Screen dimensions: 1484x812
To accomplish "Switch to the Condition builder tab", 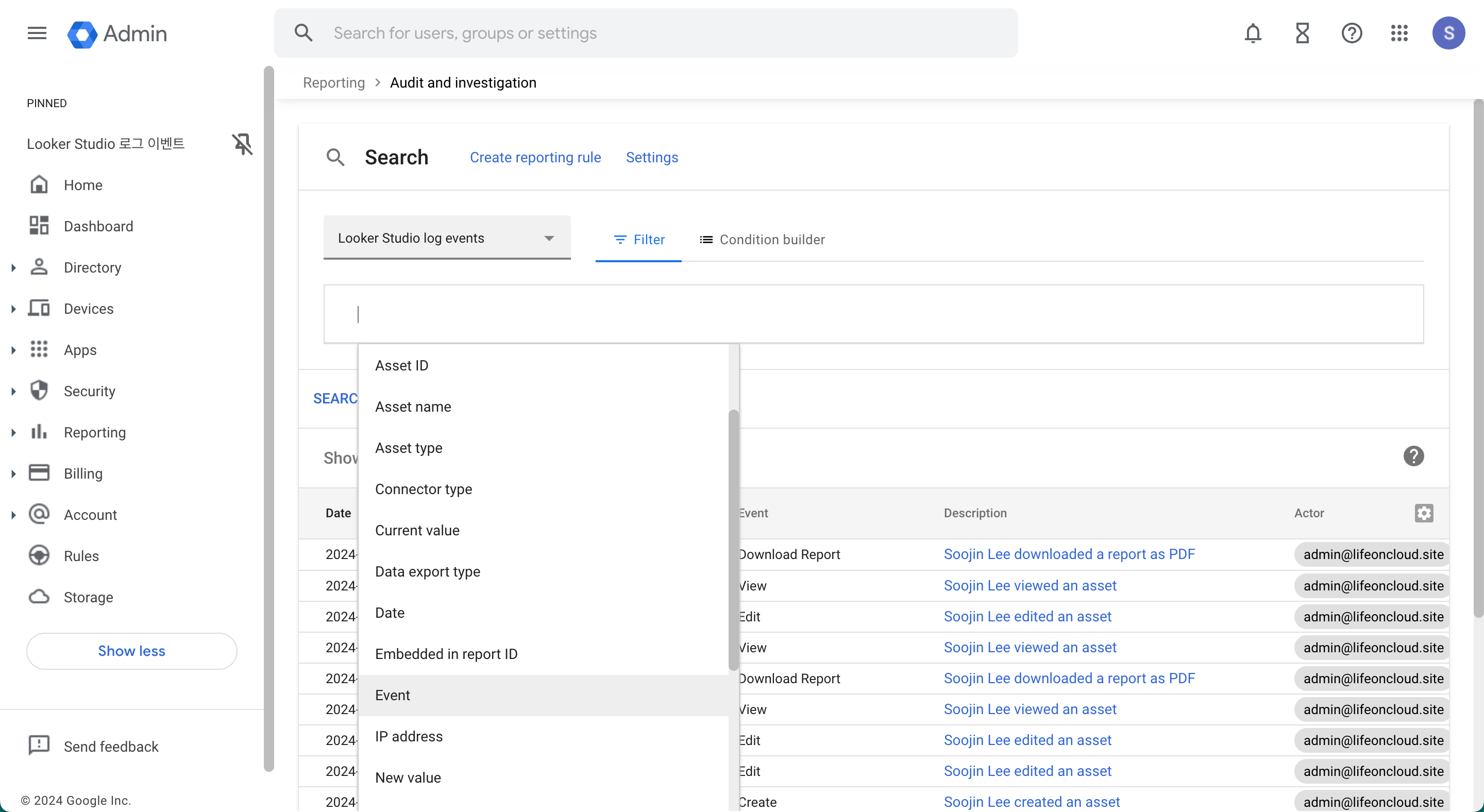I will [762, 240].
